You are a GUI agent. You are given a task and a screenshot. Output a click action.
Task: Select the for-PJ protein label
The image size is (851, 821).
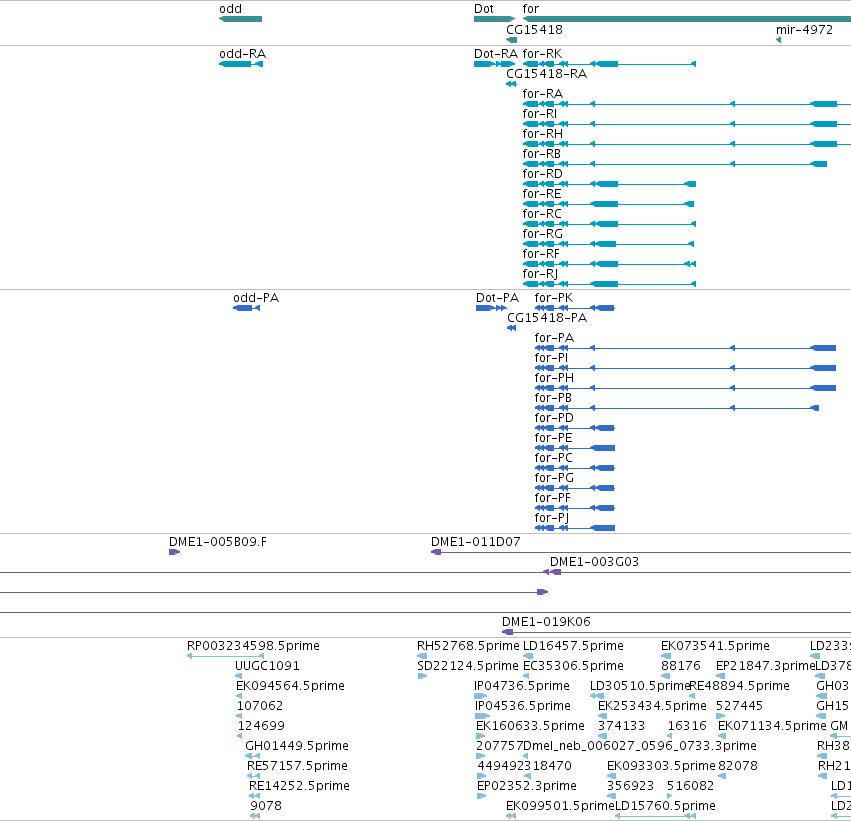[551, 519]
